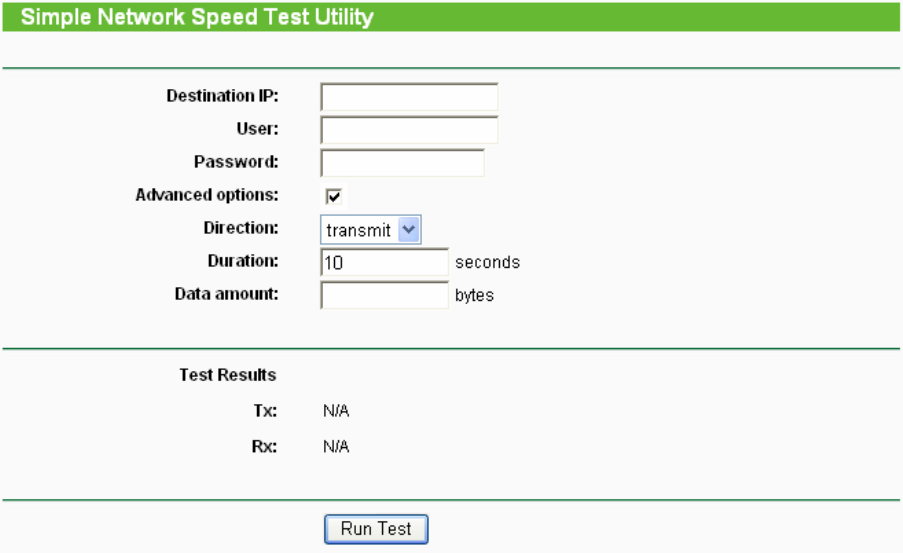
Task: Click the "Data amount:" label
Action: [226, 294]
